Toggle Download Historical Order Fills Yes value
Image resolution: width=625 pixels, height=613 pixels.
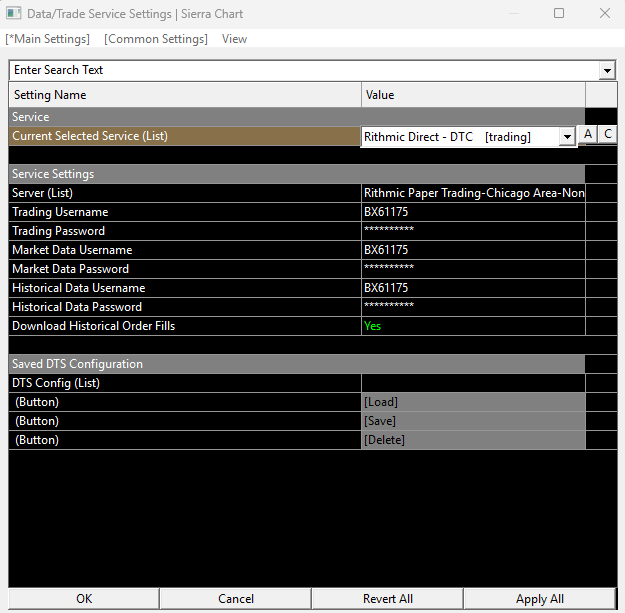point(473,326)
